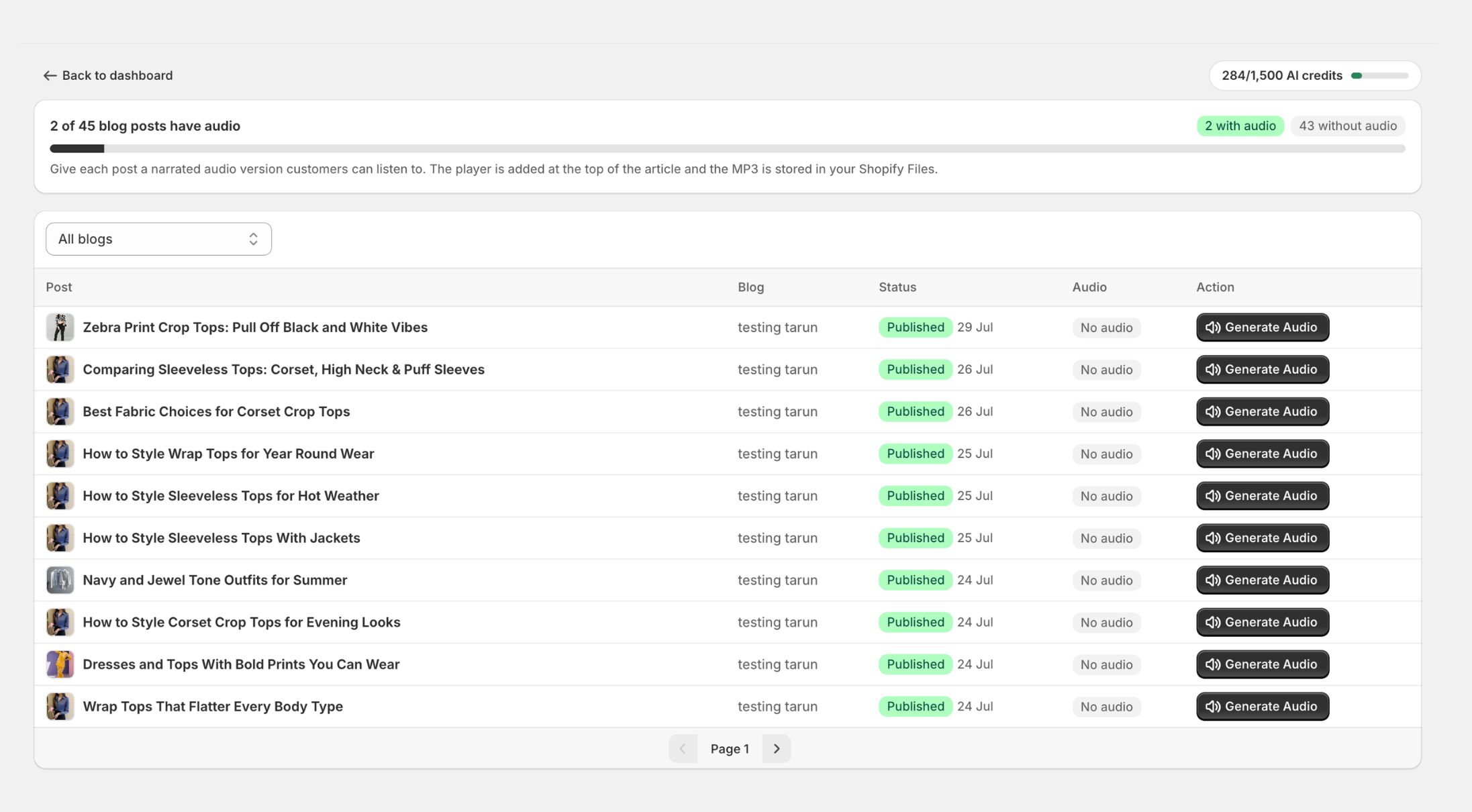Screen dimensions: 1472x812
Task: Click the '43 without audio' badge
Action: click(1348, 125)
